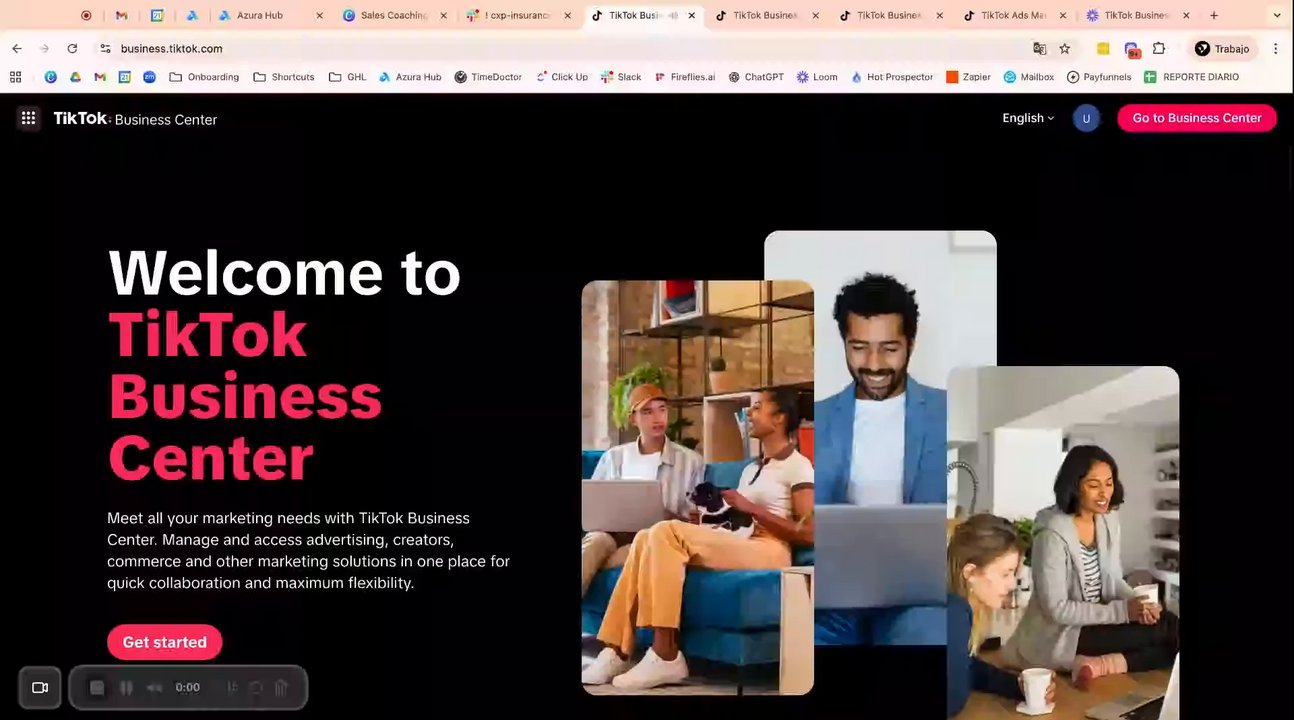
Task: Delete the Loom recording via trash icon
Action: coord(281,687)
